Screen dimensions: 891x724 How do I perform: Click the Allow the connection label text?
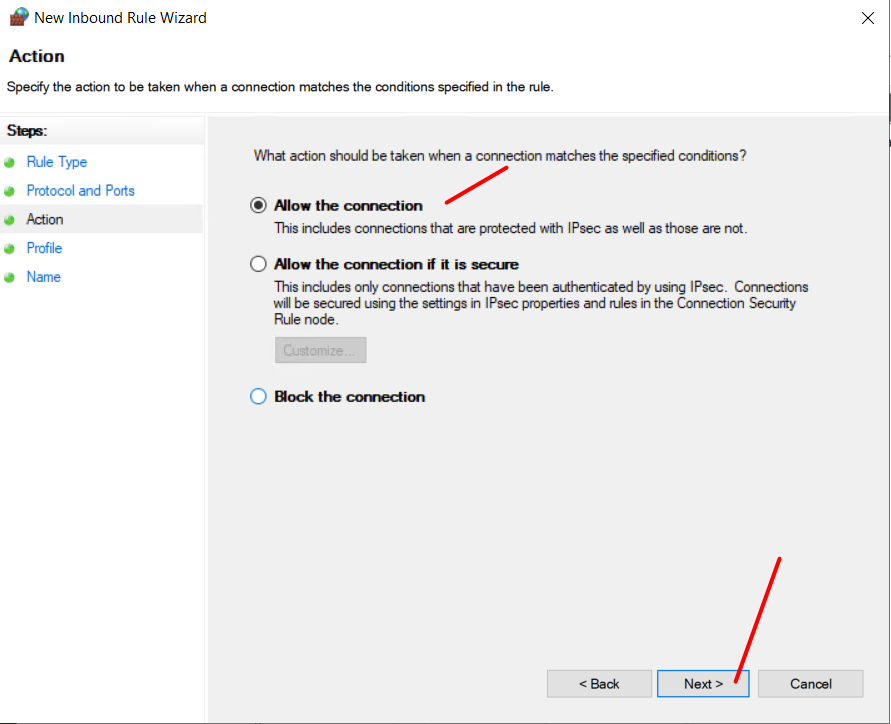tap(348, 205)
